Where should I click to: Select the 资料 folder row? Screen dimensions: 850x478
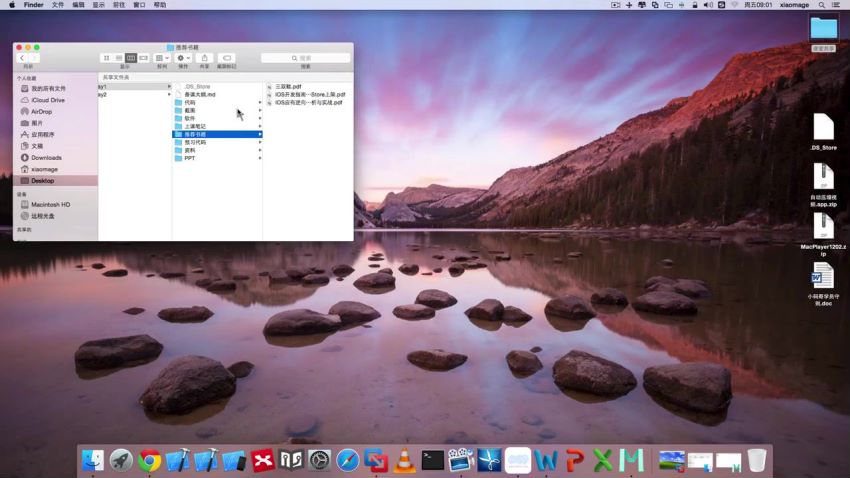point(217,150)
